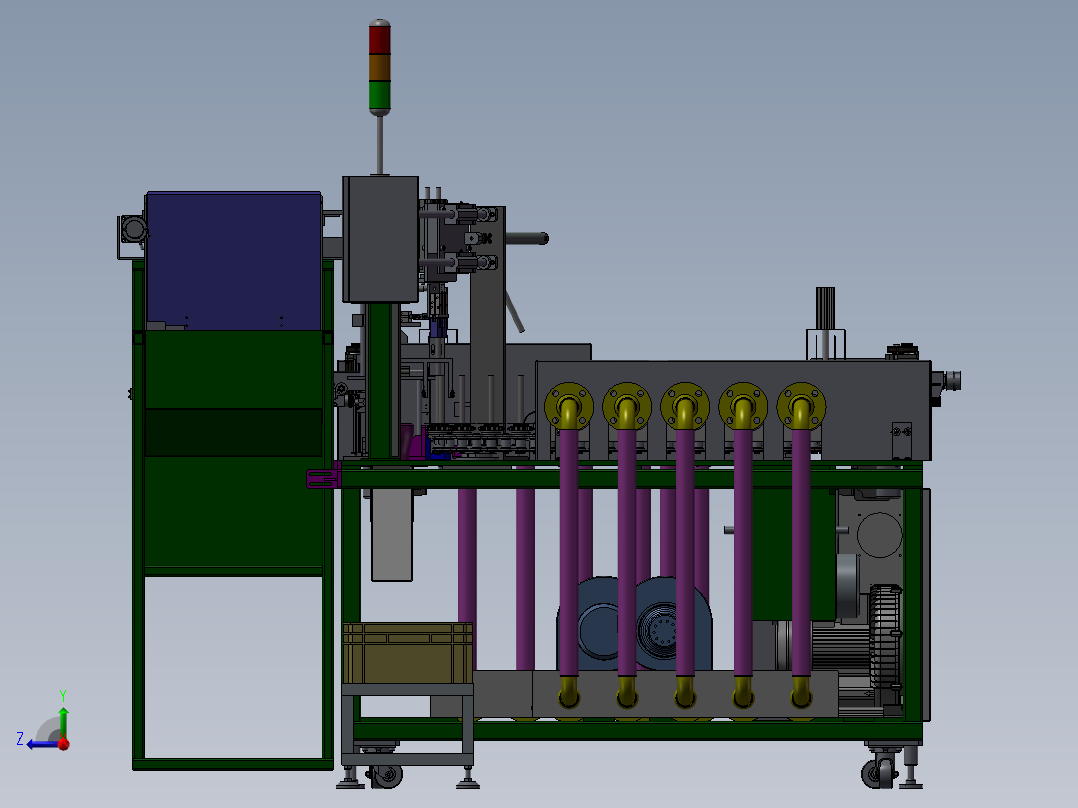Select the white panel opening in left cabinet

[234, 667]
